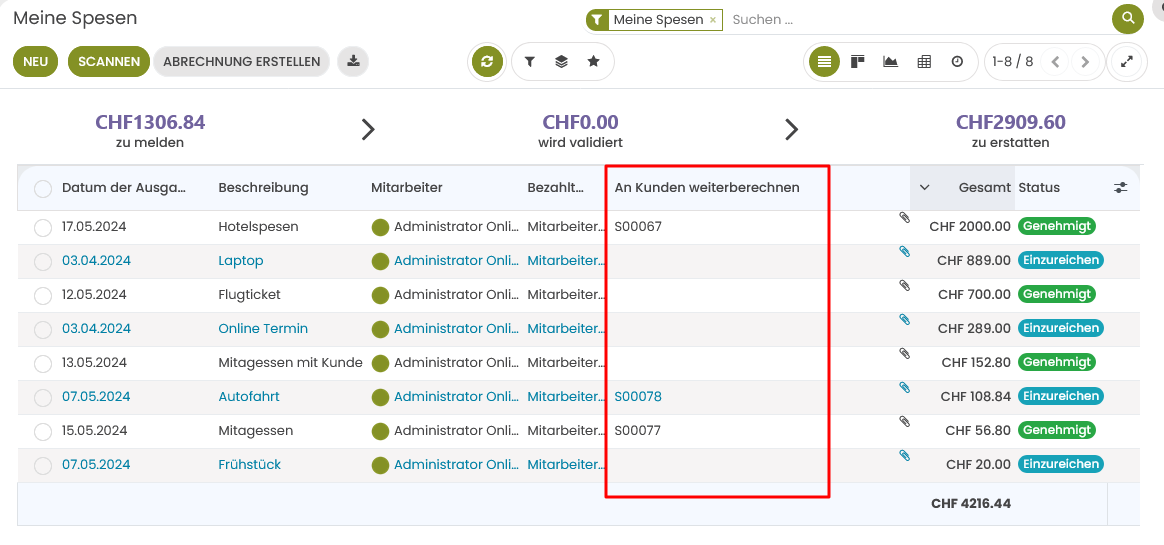Viewport: 1164px width, 545px height.
Task: Switch to pivot table view
Action: click(924, 62)
